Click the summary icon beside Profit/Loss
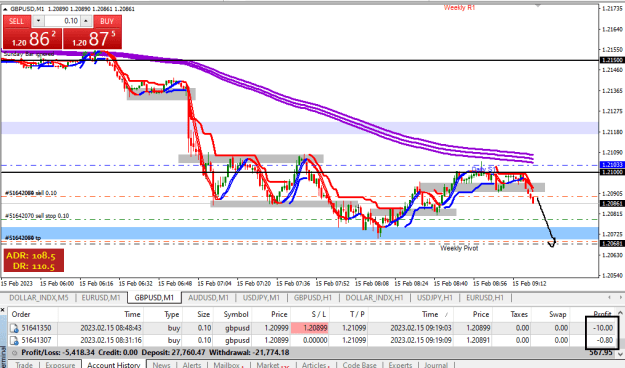Screen dimensions: 625x368 pyautogui.click(x=14, y=353)
